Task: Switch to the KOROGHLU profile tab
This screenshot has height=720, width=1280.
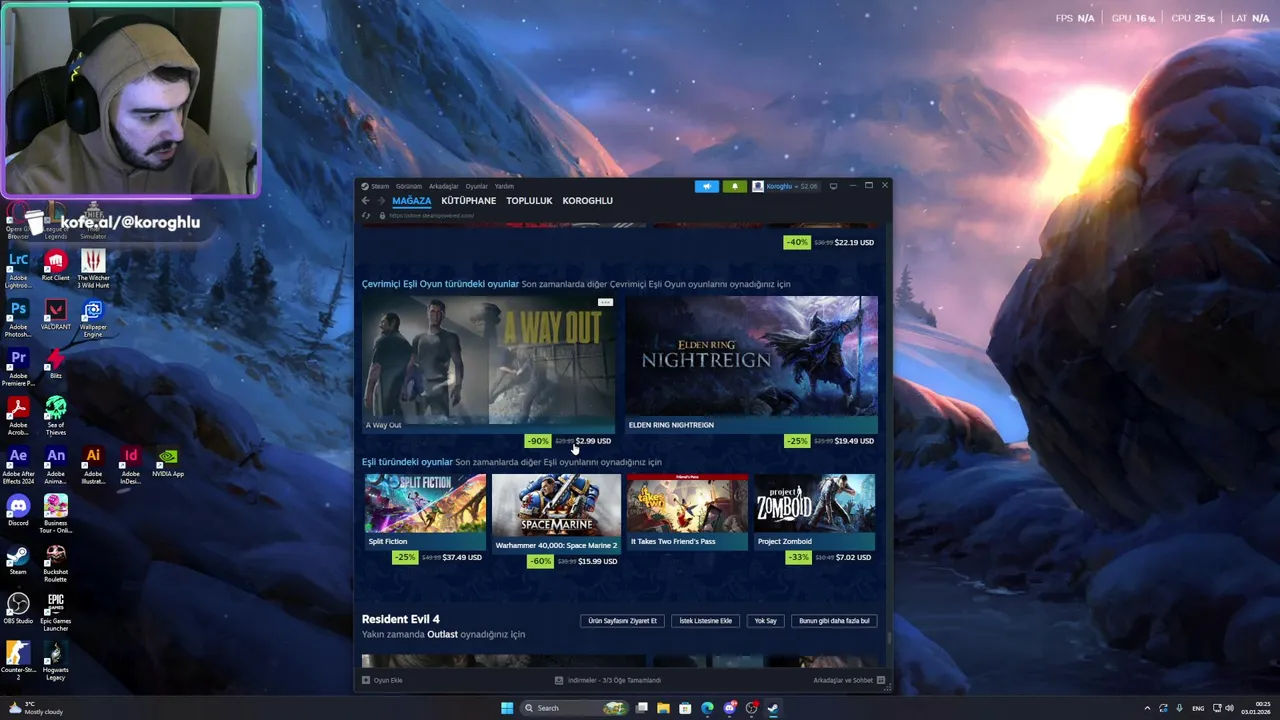Action: [x=587, y=201]
